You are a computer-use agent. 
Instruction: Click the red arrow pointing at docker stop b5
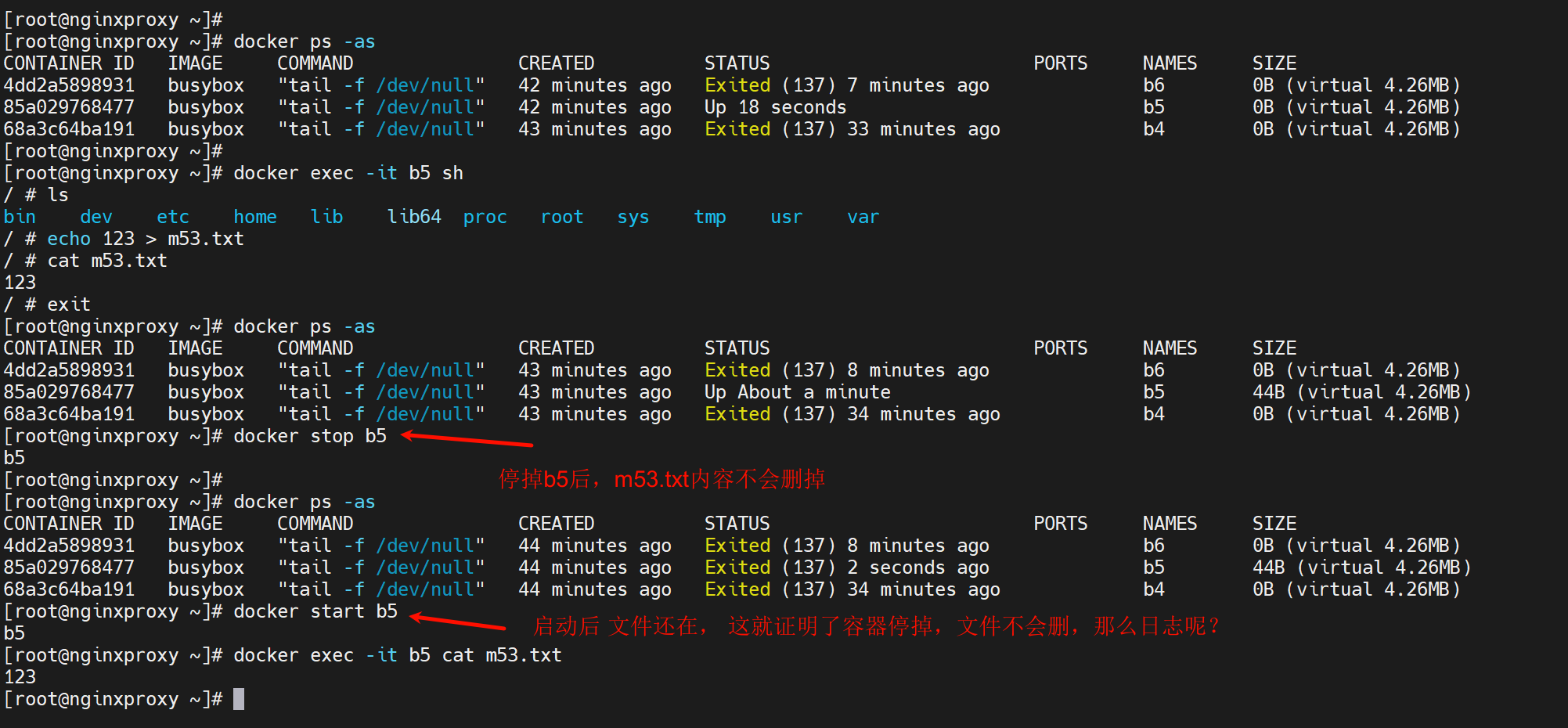467,440
